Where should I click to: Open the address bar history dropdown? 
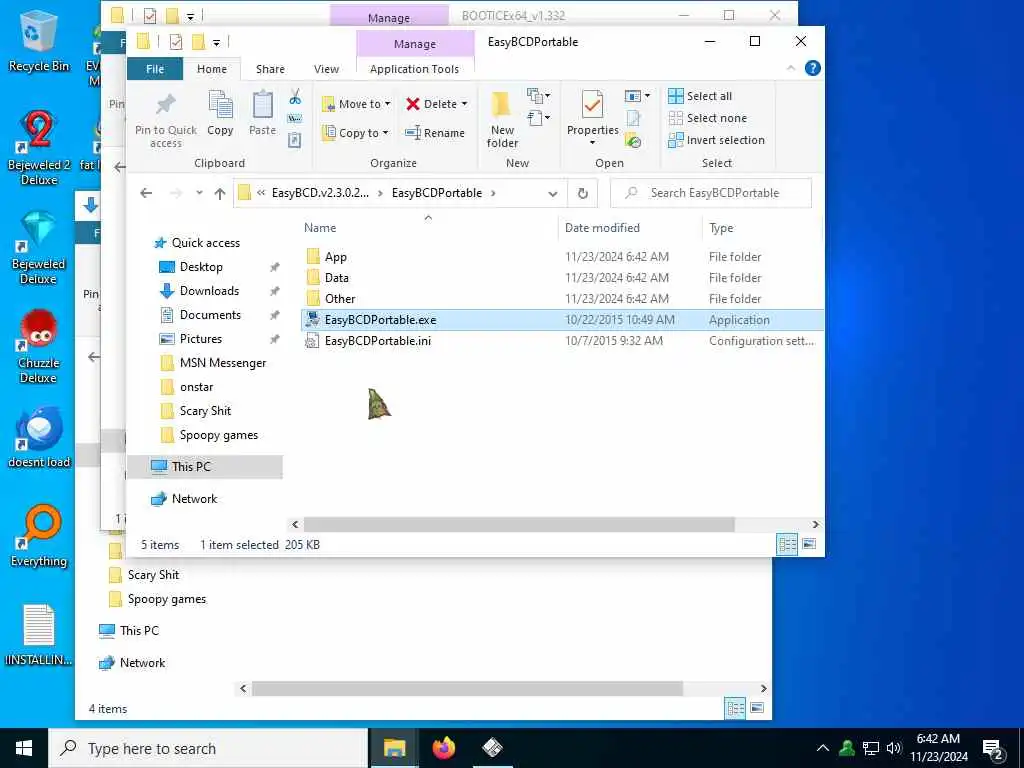pos(552,193)
